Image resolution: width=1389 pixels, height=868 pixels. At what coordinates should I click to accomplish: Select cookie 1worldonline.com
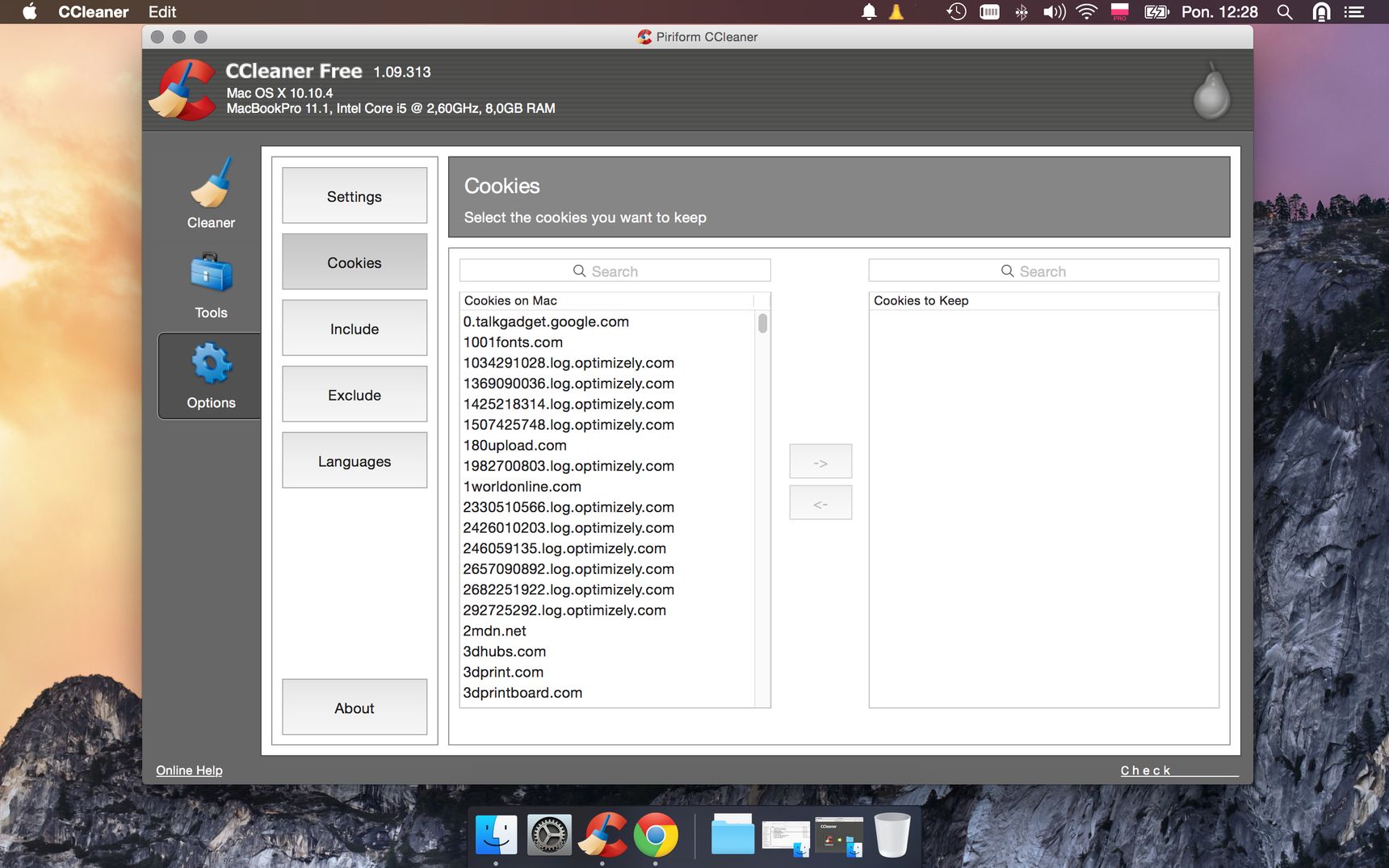(607, 486)
